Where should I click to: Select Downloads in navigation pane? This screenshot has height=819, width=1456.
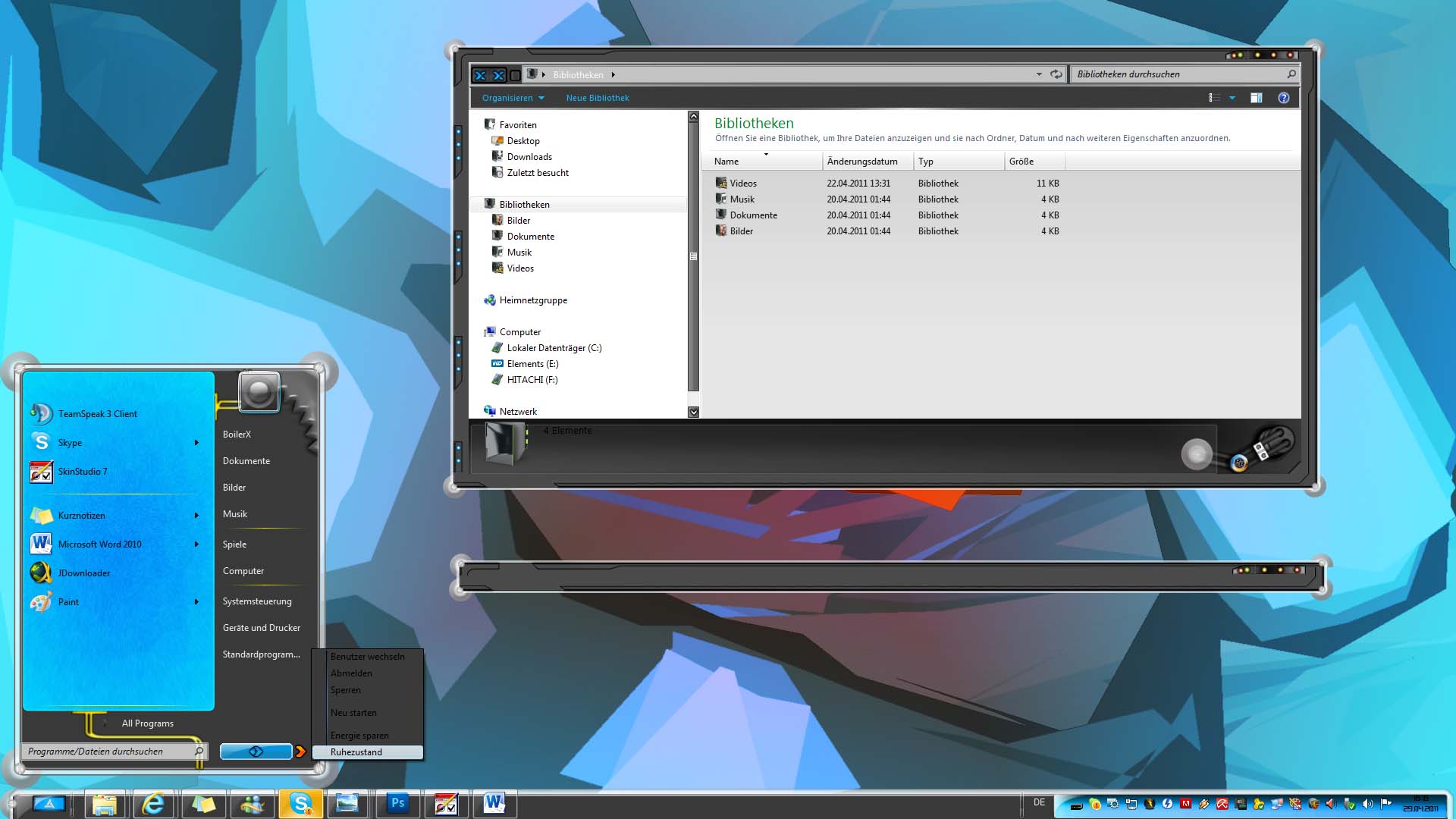pos(522,157)
